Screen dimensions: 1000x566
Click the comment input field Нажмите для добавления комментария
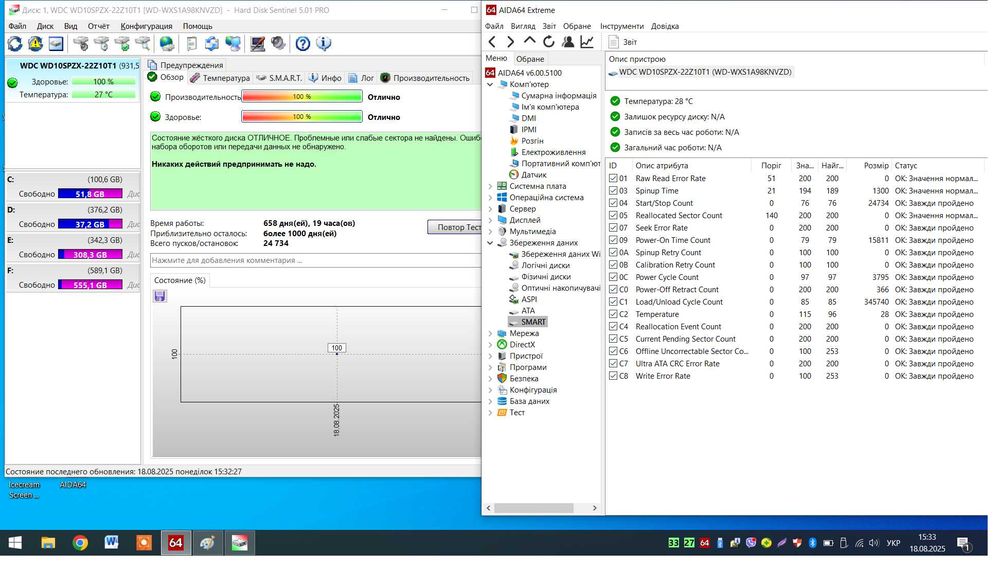click(316, 260)
